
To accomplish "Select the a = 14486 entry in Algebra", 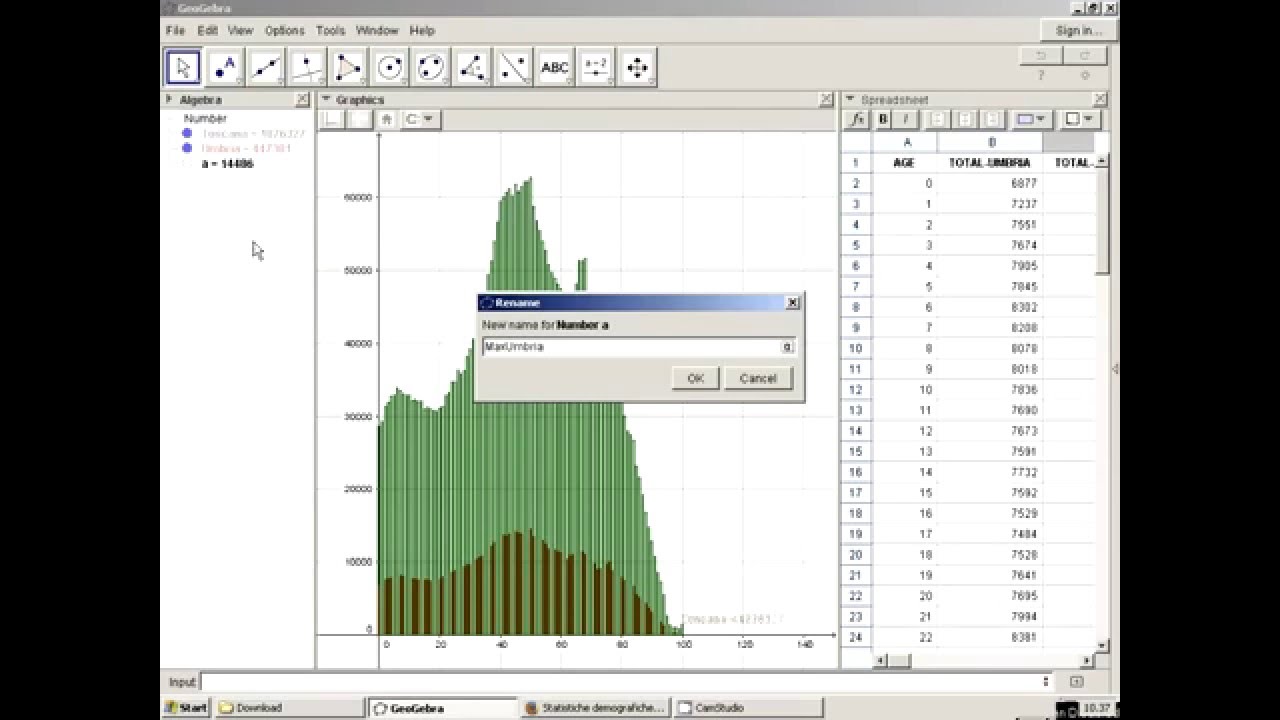I will (x=227, y=163).
